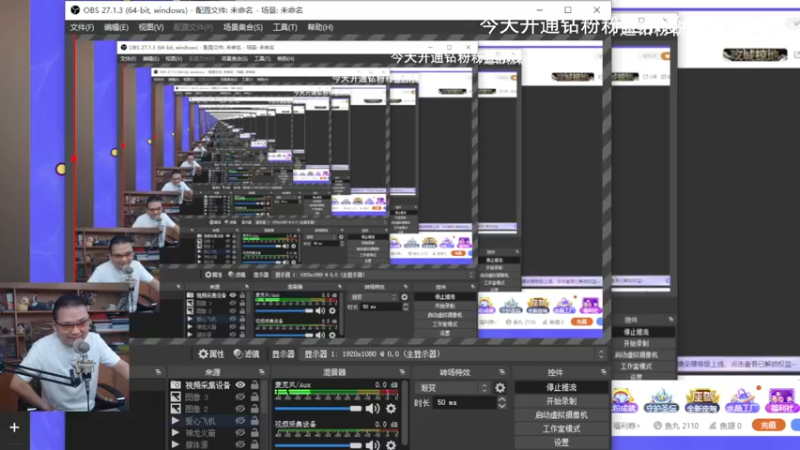Click the image icon of front 图像 3 source
Screen dimensions: 800x450
tap(176, 397)
